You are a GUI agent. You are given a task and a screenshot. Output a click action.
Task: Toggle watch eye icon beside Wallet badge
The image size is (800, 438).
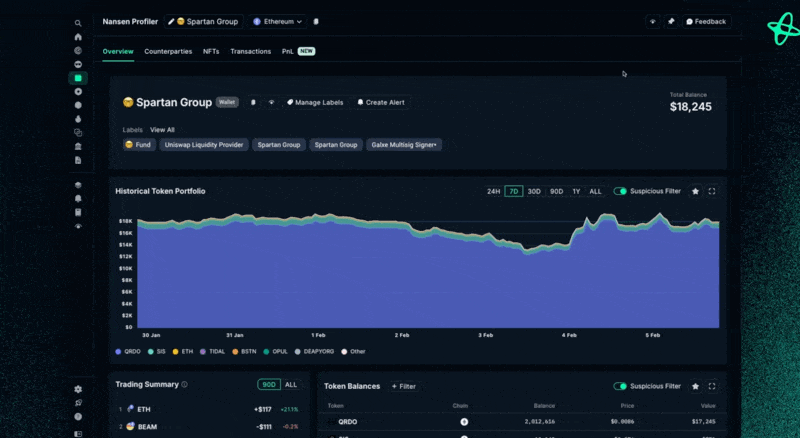click(271, 102)
